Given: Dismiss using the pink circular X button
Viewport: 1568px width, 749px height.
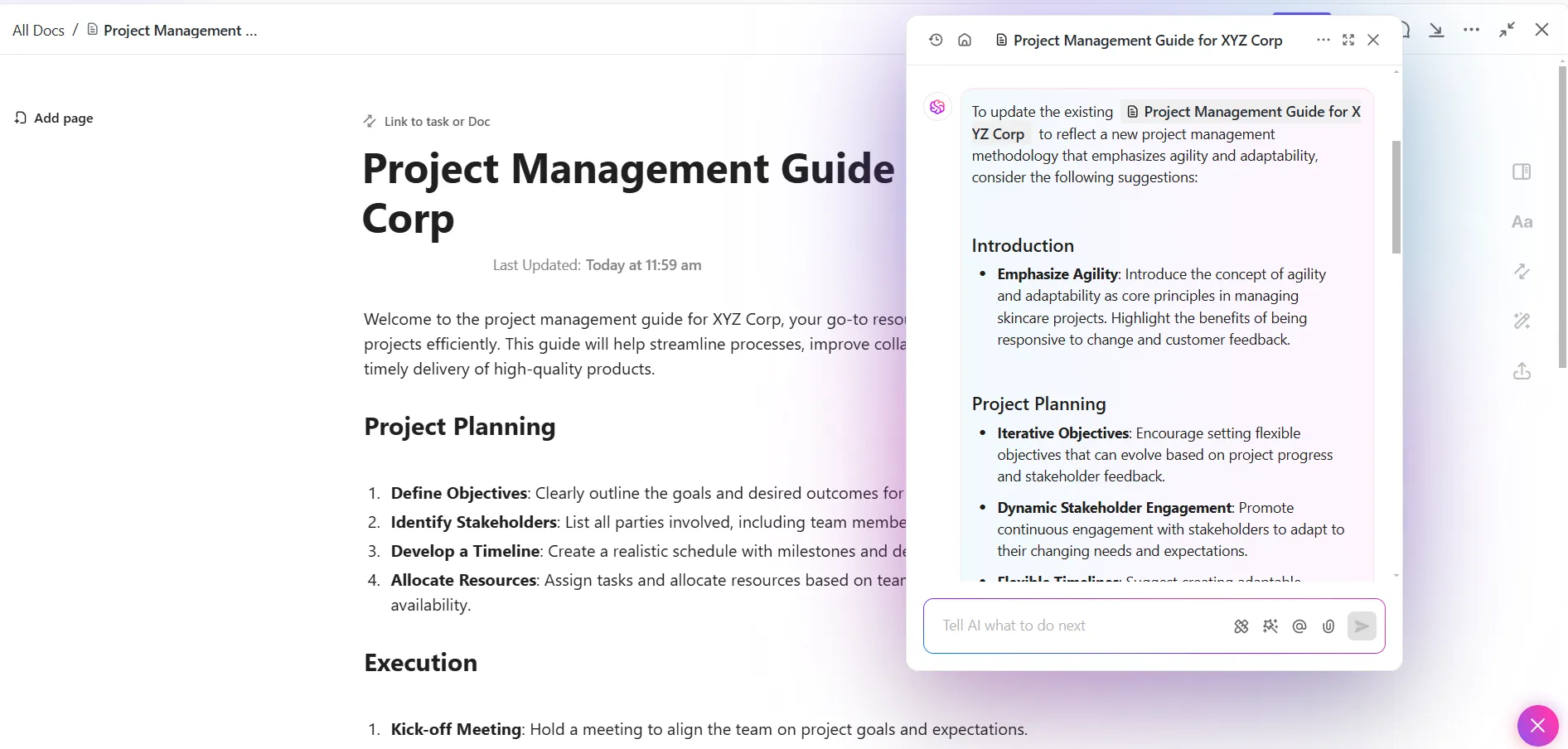Looking at the screenshot, I should coord(1537,726).
